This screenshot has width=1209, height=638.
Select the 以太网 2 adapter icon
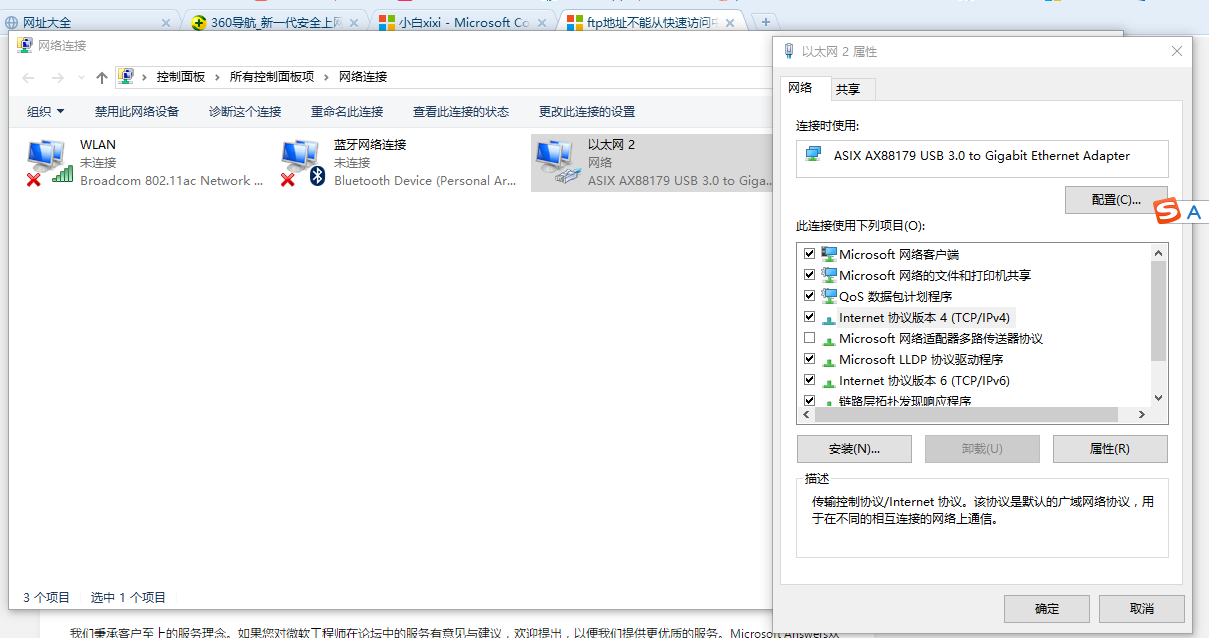(x=557, y=157)
